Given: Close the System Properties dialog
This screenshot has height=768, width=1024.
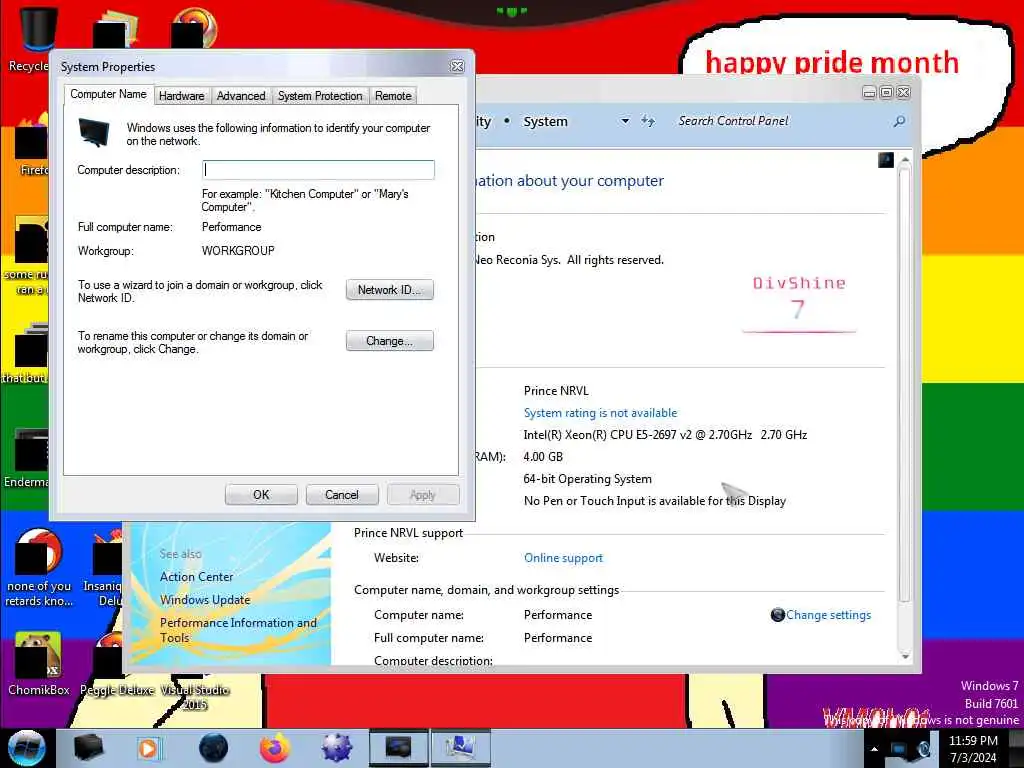Looking at the screenshot, I should (458, 67).
